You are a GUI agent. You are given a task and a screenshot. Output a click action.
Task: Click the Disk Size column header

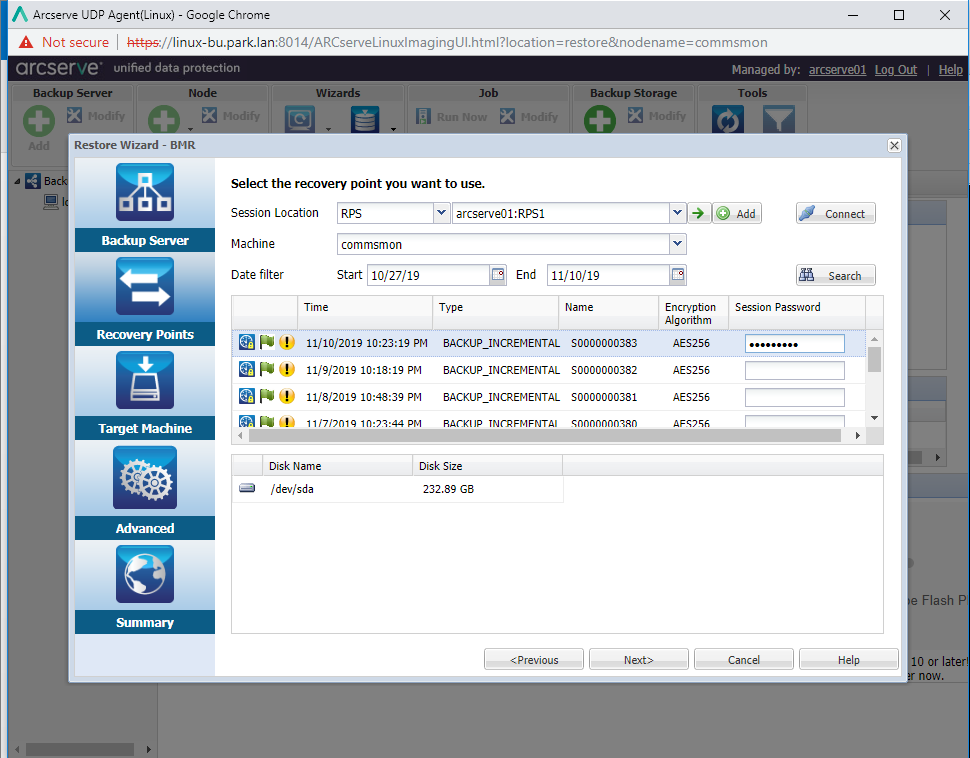point(487,465)
